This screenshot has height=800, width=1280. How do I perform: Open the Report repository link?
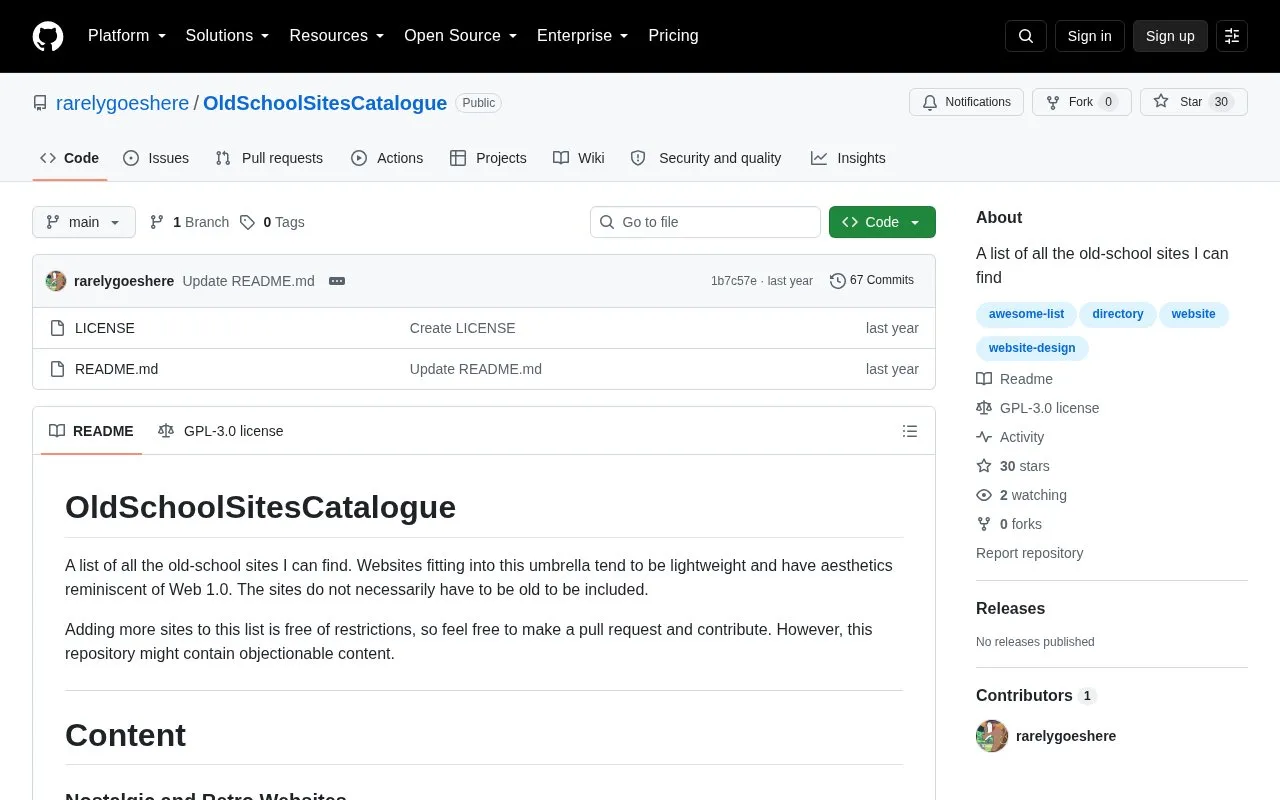pyautogui.click(x=1029, y=553)
